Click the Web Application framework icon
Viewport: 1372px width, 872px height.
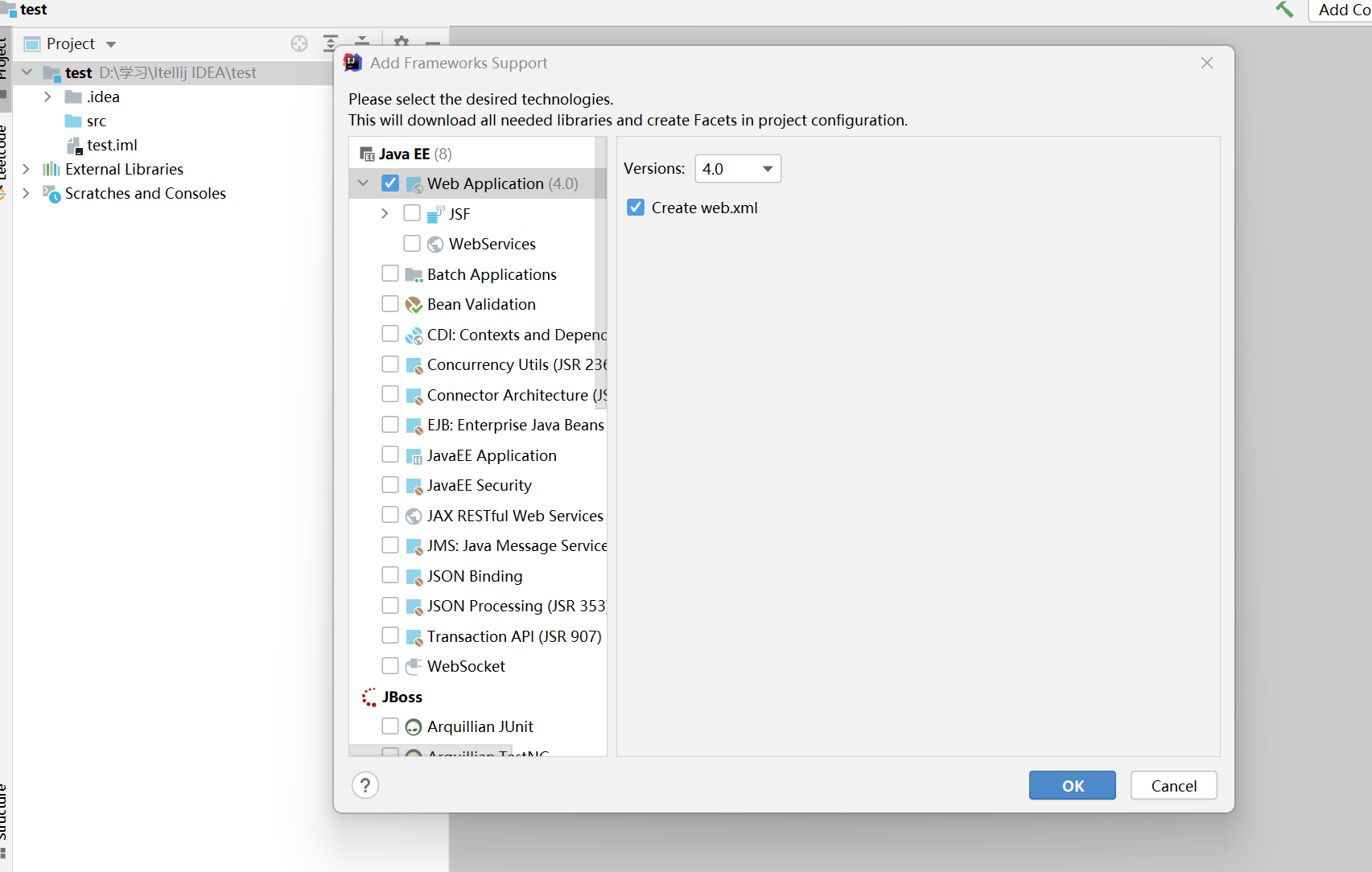pos(414,184)
